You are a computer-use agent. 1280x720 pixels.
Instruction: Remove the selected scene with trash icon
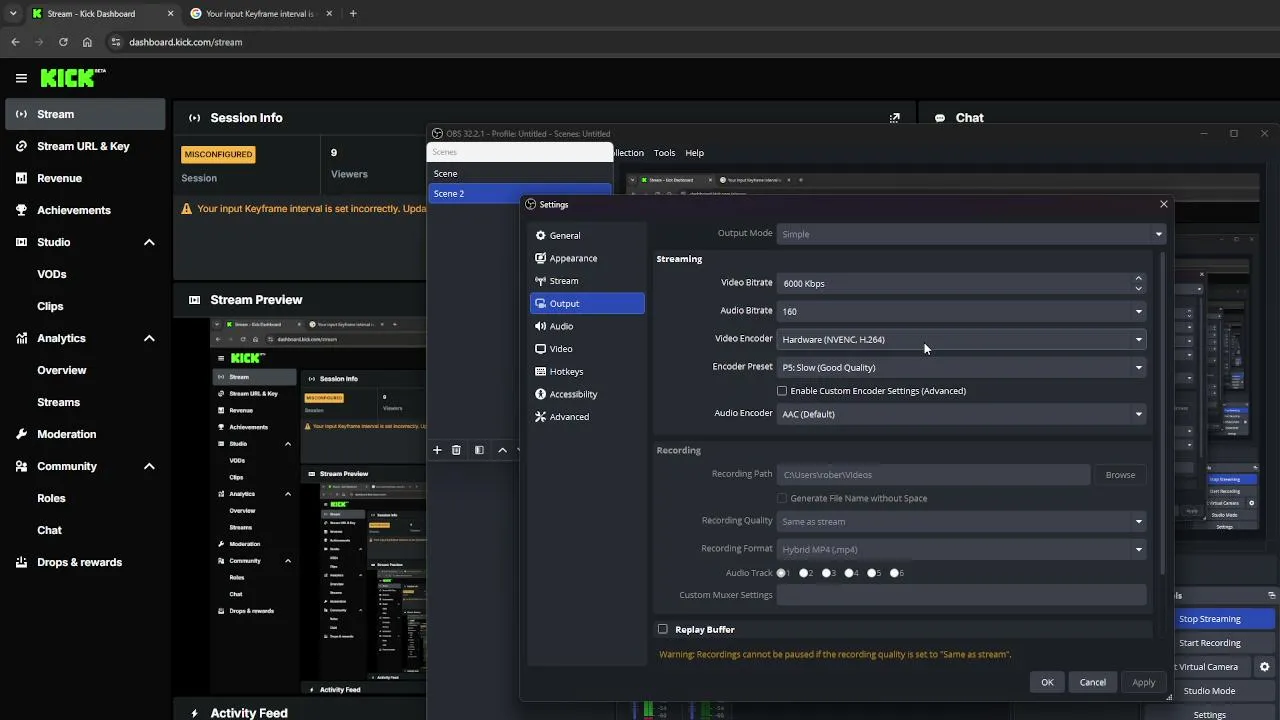pos(456,450)
